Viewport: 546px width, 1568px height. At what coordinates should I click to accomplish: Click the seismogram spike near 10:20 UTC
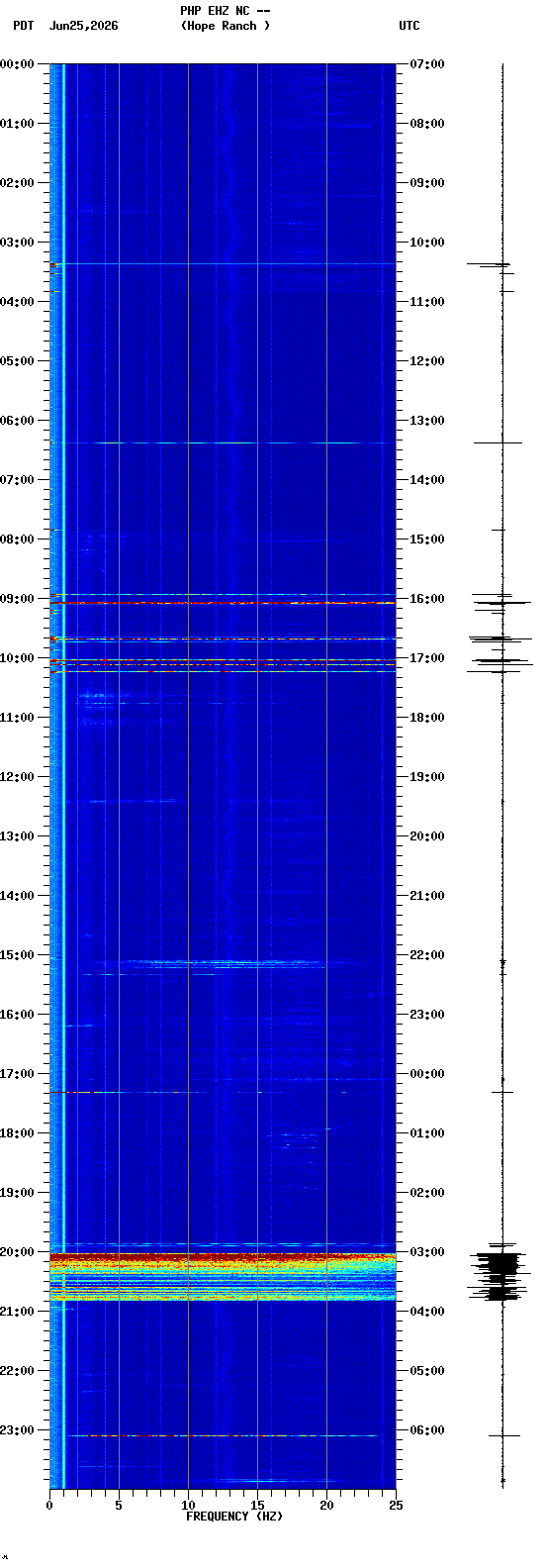pyautogui.click(x=489, y=264)
